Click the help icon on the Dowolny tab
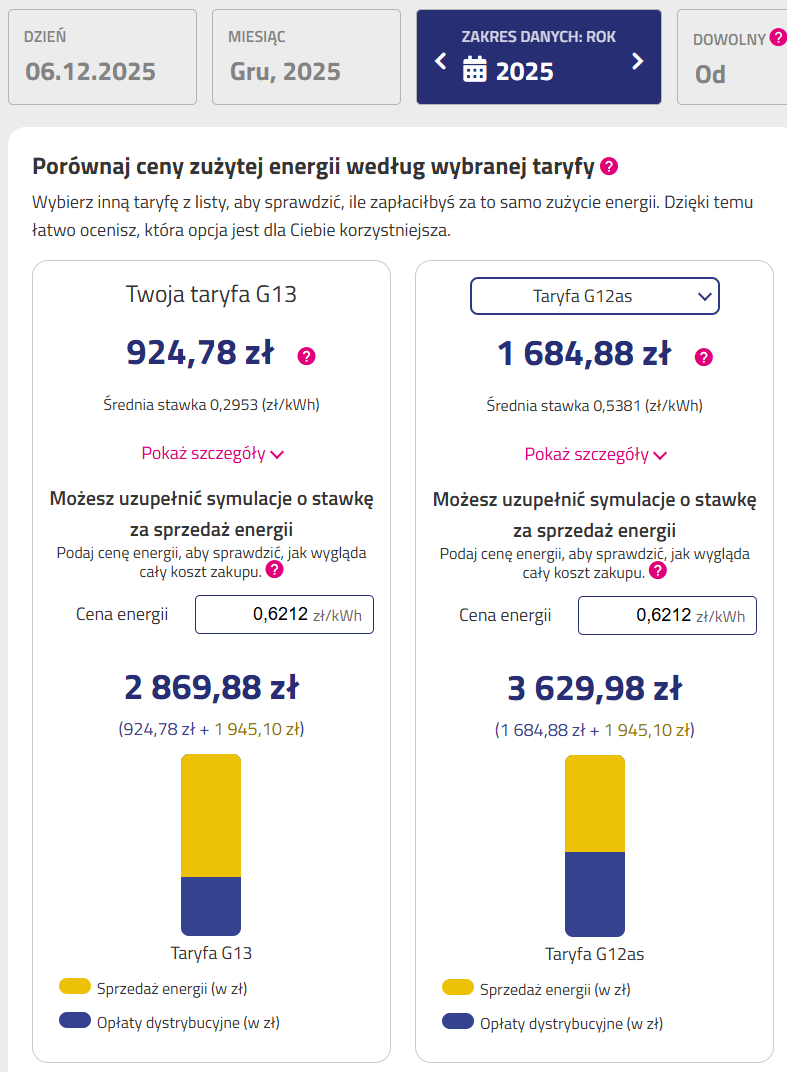787x1072 pixels. (x=778, y=38)
